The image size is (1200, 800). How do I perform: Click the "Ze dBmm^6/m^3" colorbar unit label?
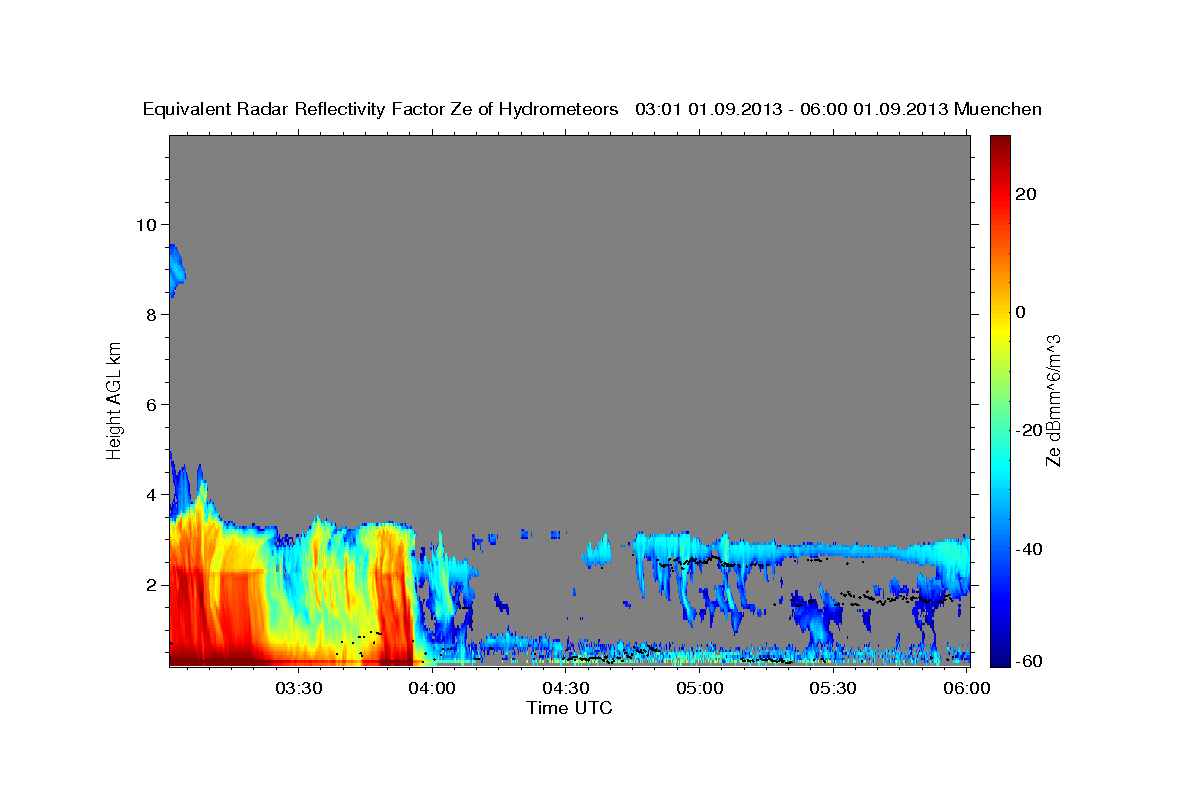[1052, 400]
